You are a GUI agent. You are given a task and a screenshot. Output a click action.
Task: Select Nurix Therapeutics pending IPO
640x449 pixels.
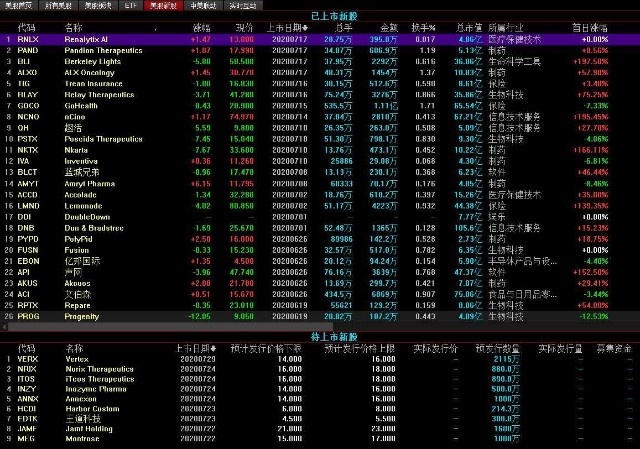point(100,369)
